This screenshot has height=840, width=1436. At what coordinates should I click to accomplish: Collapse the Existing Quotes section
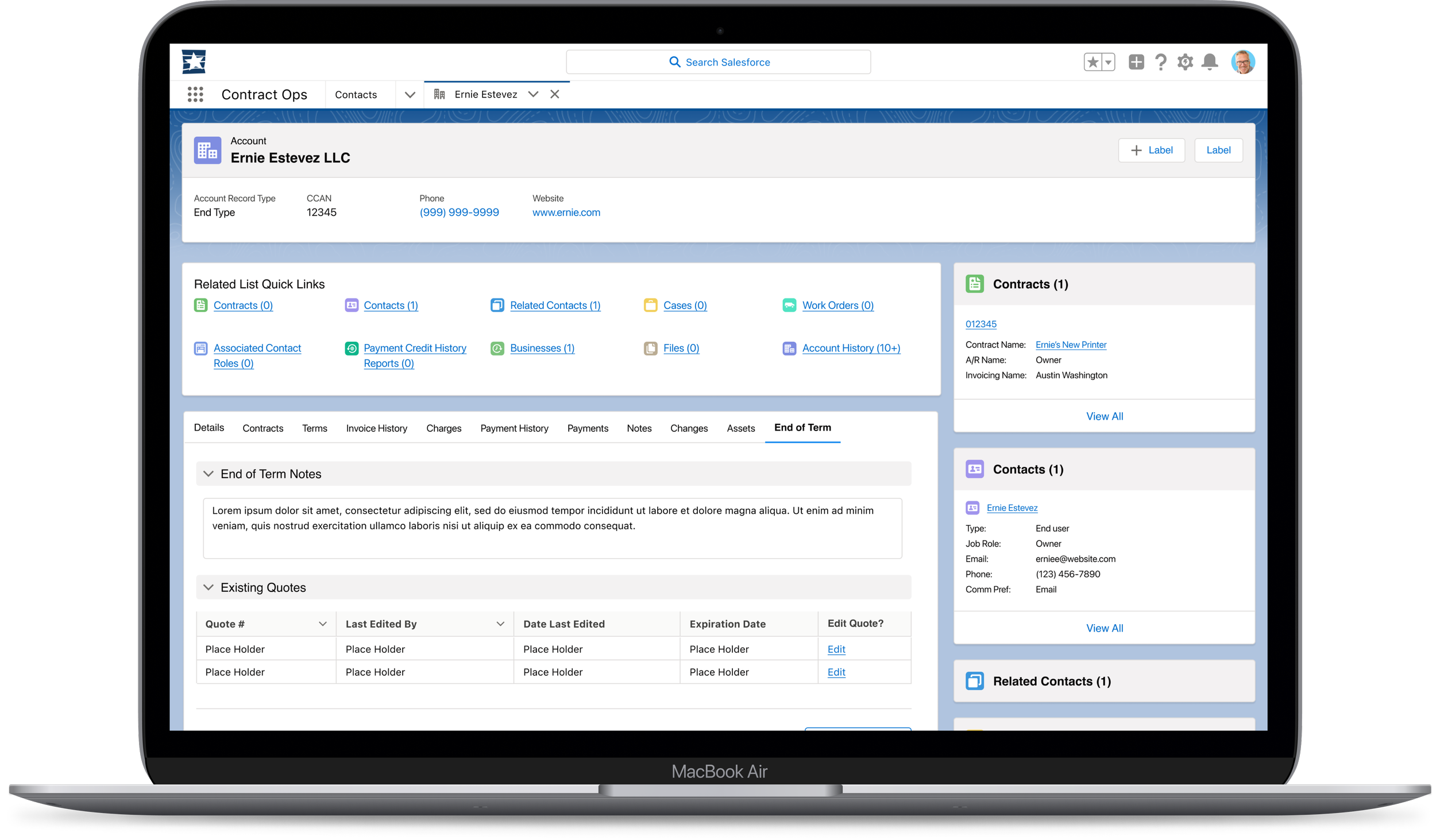(x=209, y=587)
